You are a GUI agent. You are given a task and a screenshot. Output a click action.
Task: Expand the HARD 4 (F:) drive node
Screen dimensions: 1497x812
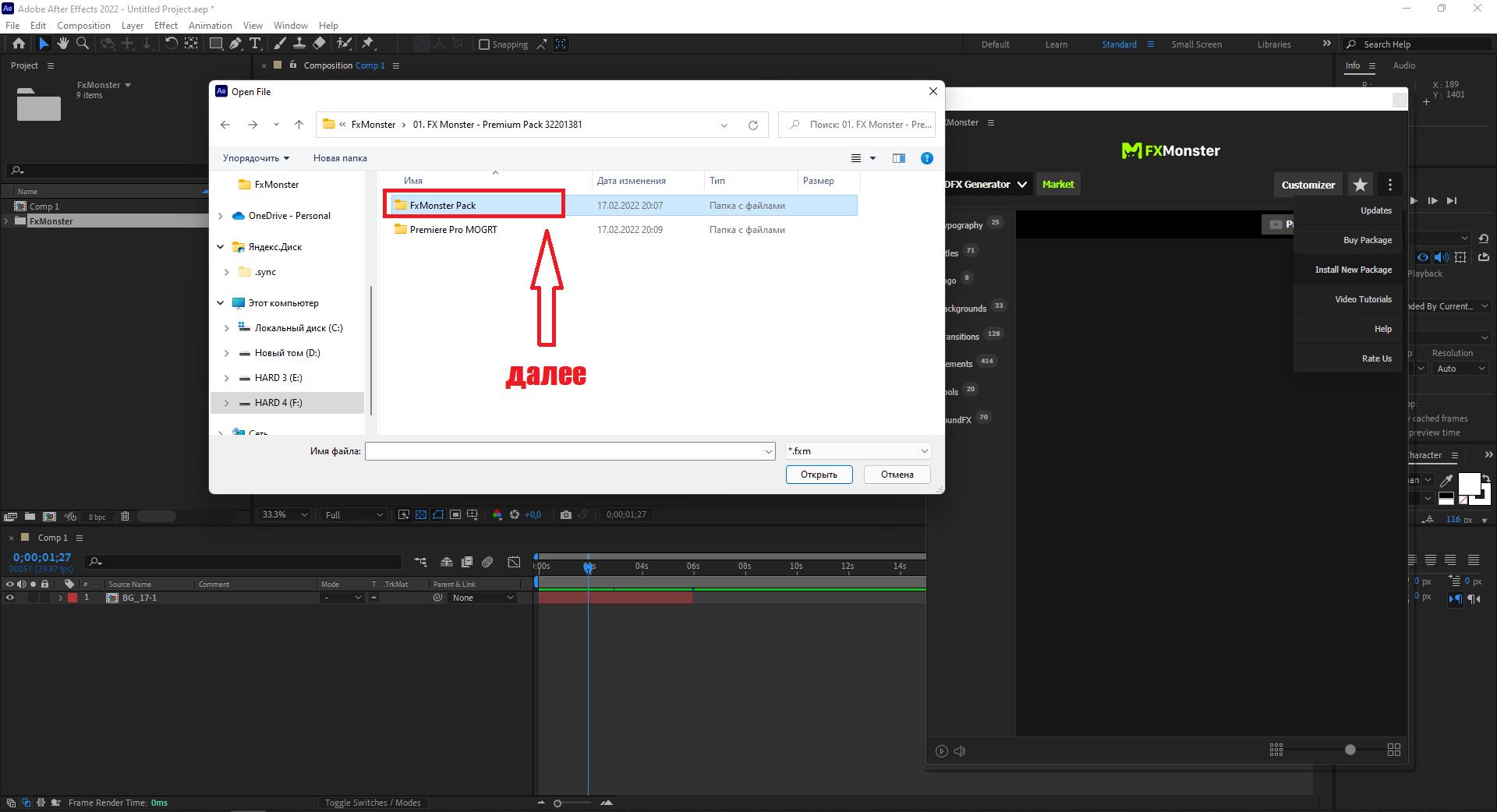(227, 403)
